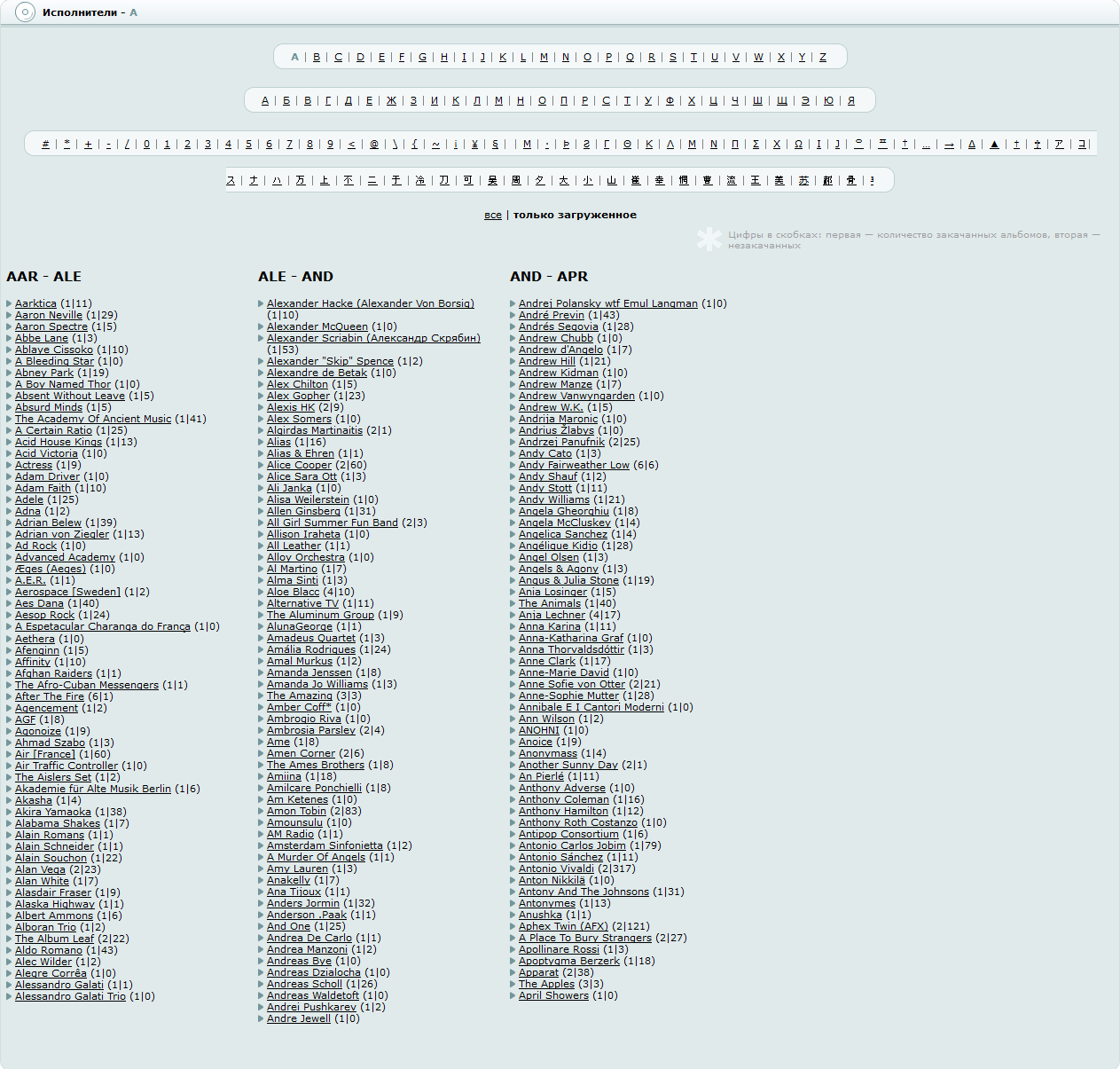
Task: View The Animals artist entry
Action: click(550, 603)
